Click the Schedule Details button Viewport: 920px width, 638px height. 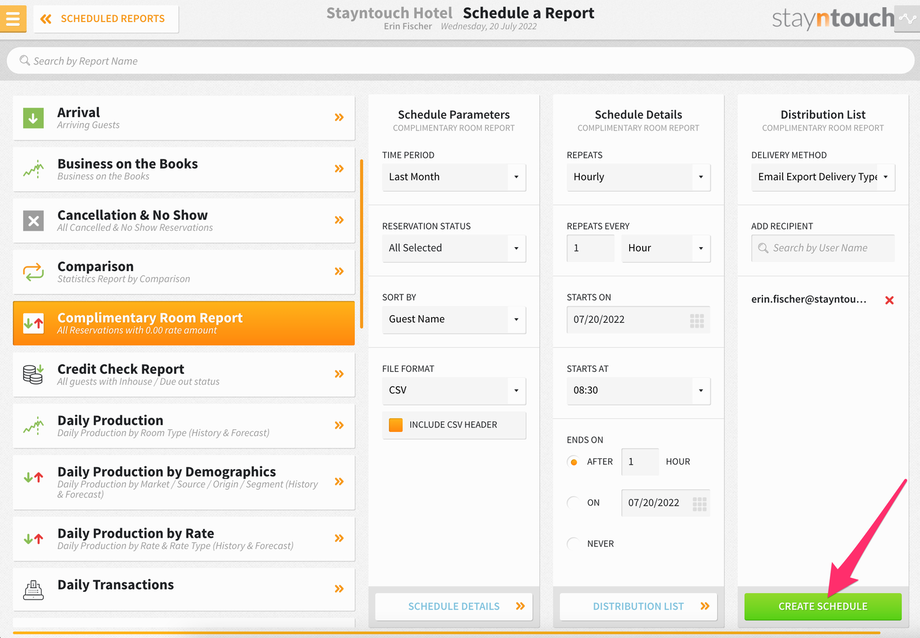[x=454, y=606]
